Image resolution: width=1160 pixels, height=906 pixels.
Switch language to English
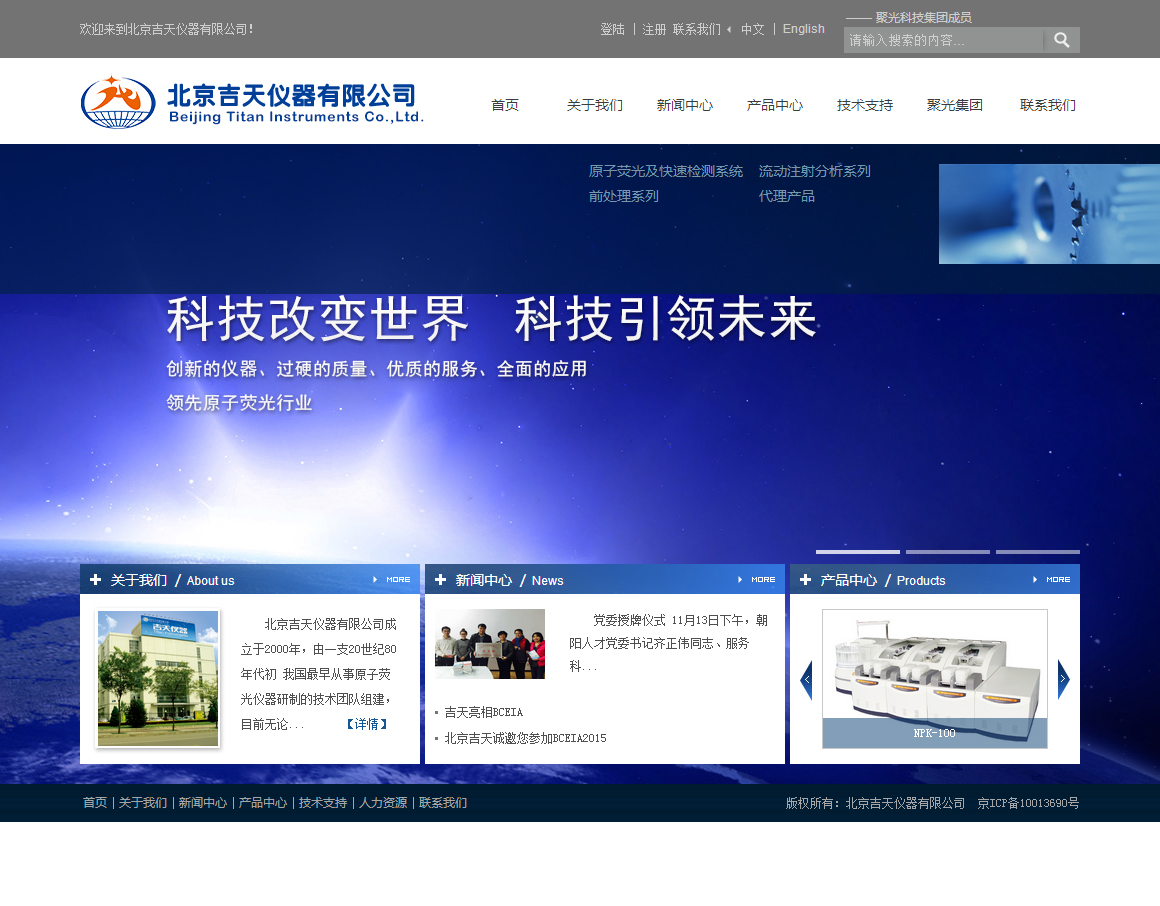pos(803,29)
